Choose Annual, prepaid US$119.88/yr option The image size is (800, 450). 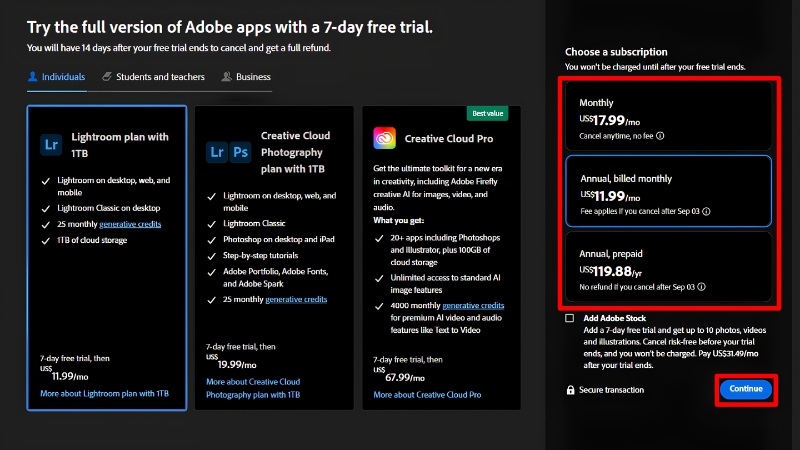click(668, 266)
